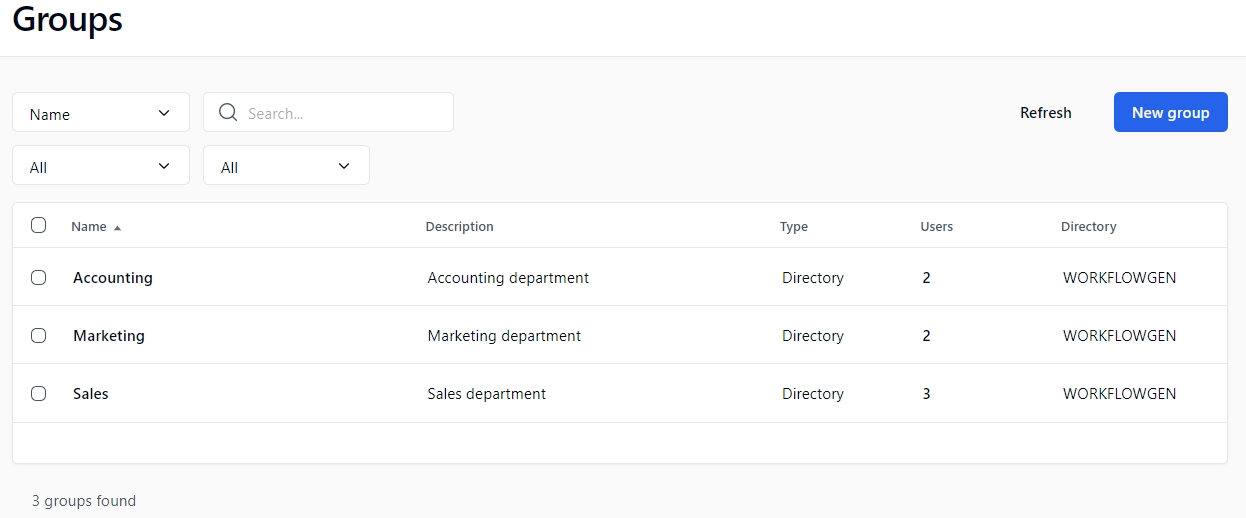This screenshot has width=1246, height=518.
Task: Click the Name column sort arrow
Action: (117, 228)
